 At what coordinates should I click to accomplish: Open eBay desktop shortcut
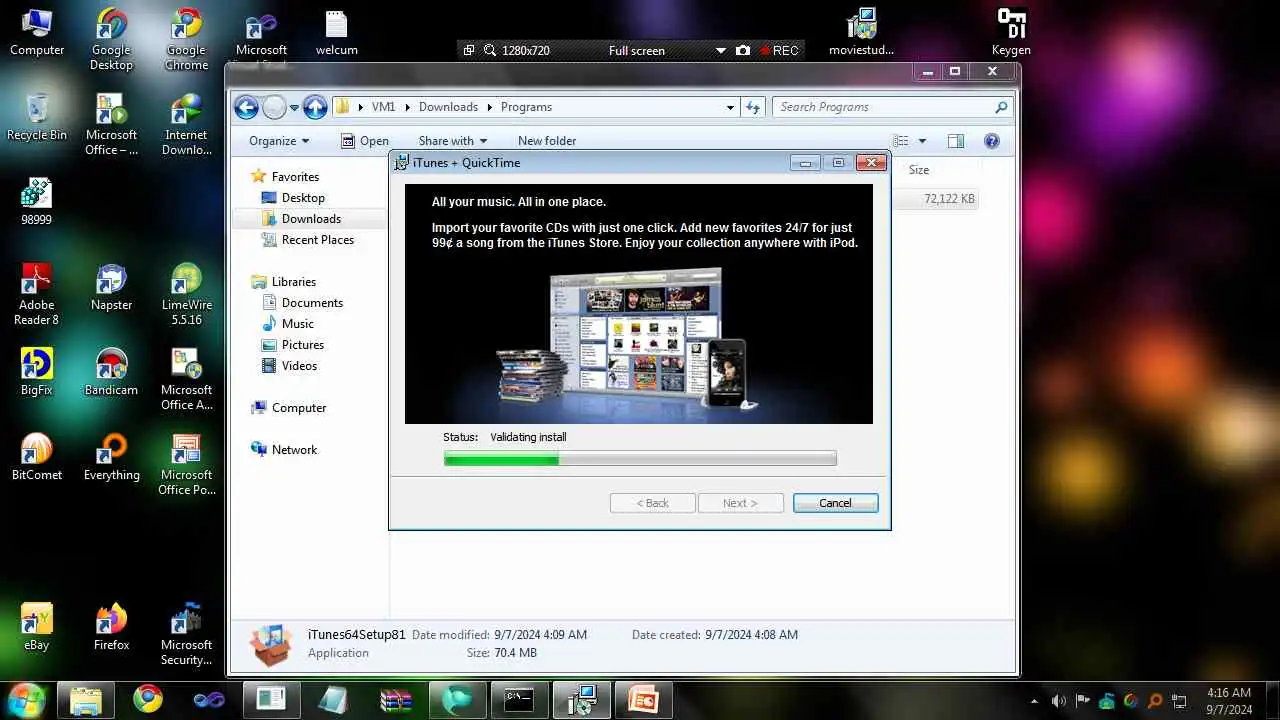(x=37, y=628)
